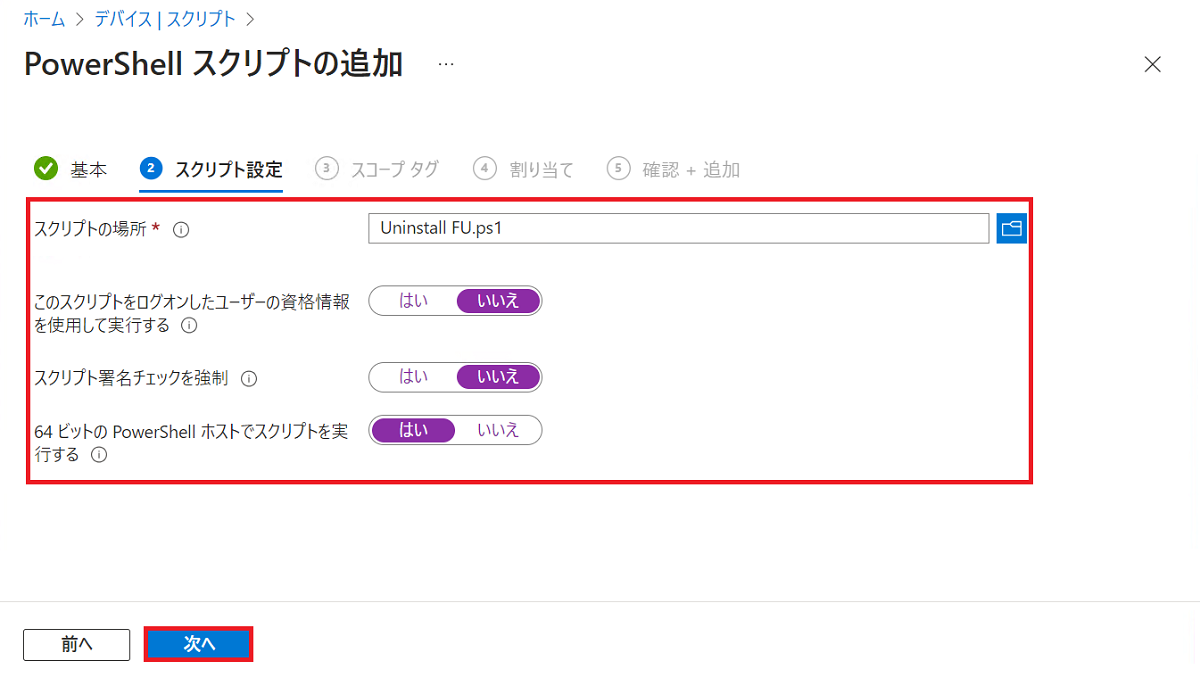1200x686 pixels.
Task: Select いいえ for run with user credentials
Action: (x=498, y=300)
